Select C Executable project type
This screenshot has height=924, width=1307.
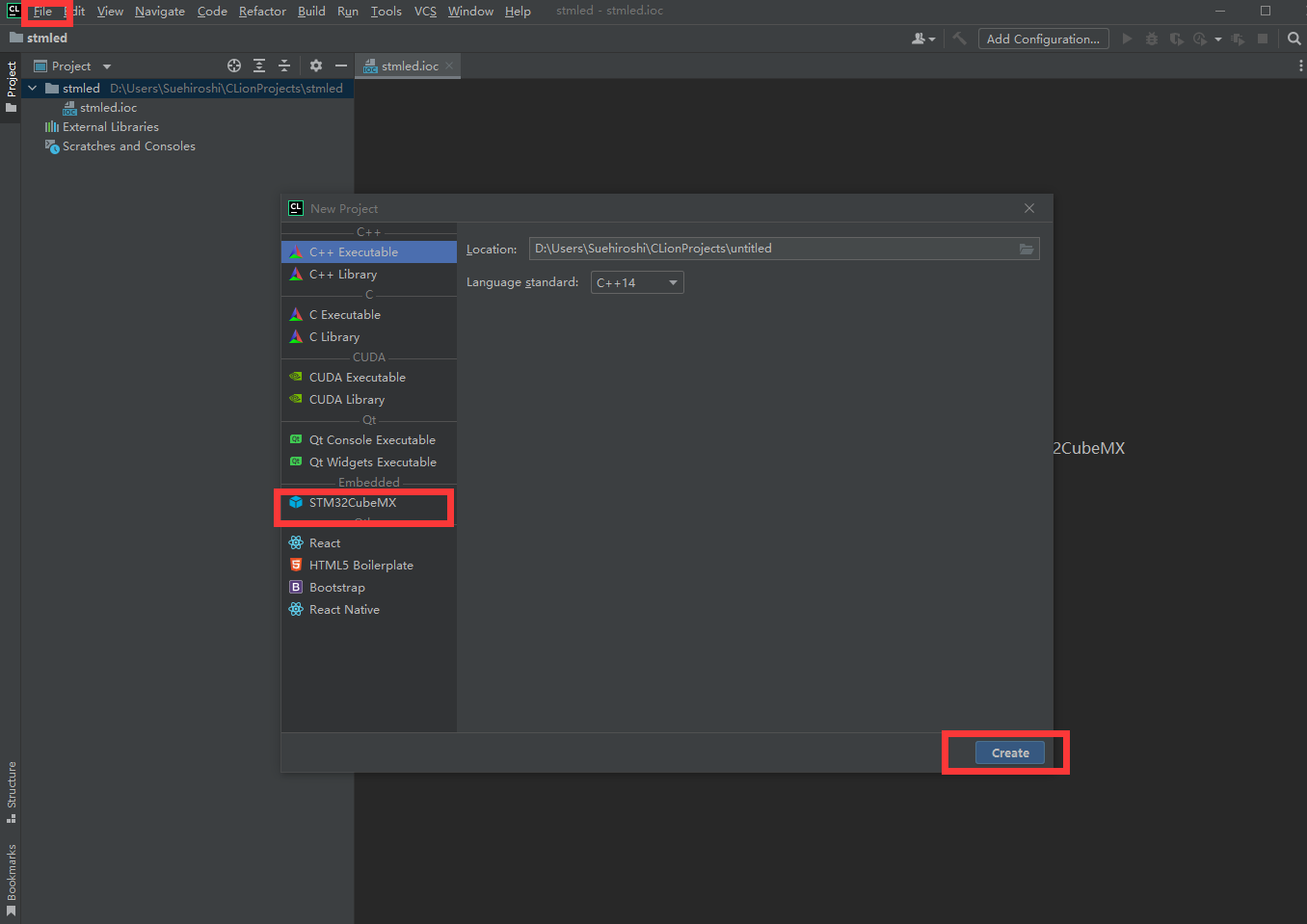coord(369,314)
